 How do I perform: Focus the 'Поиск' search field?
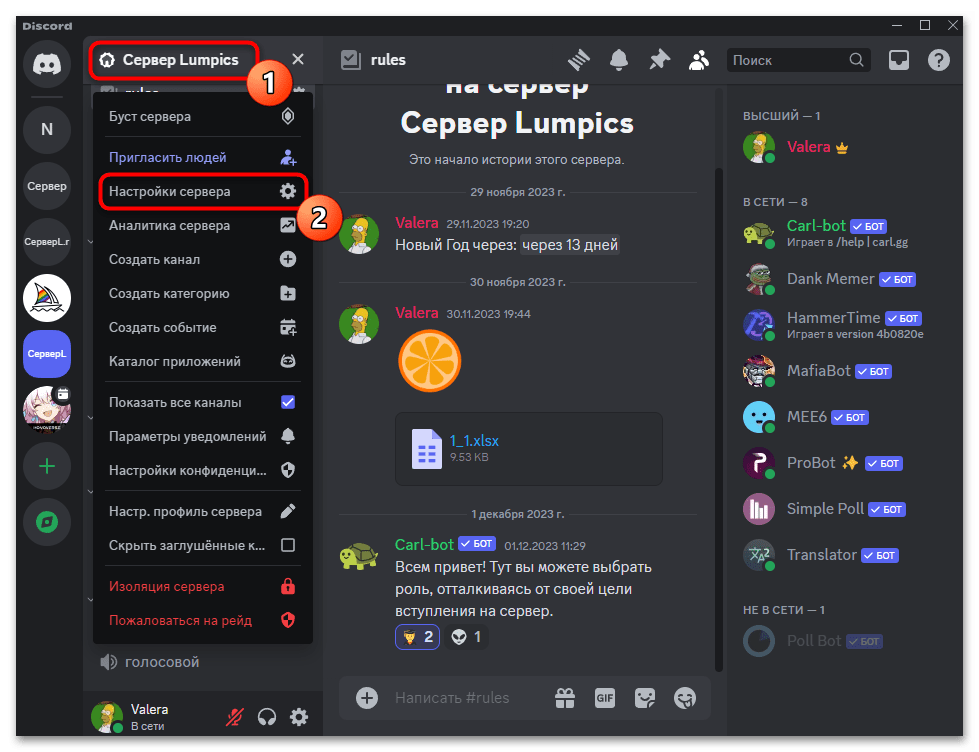coord(790,60)
